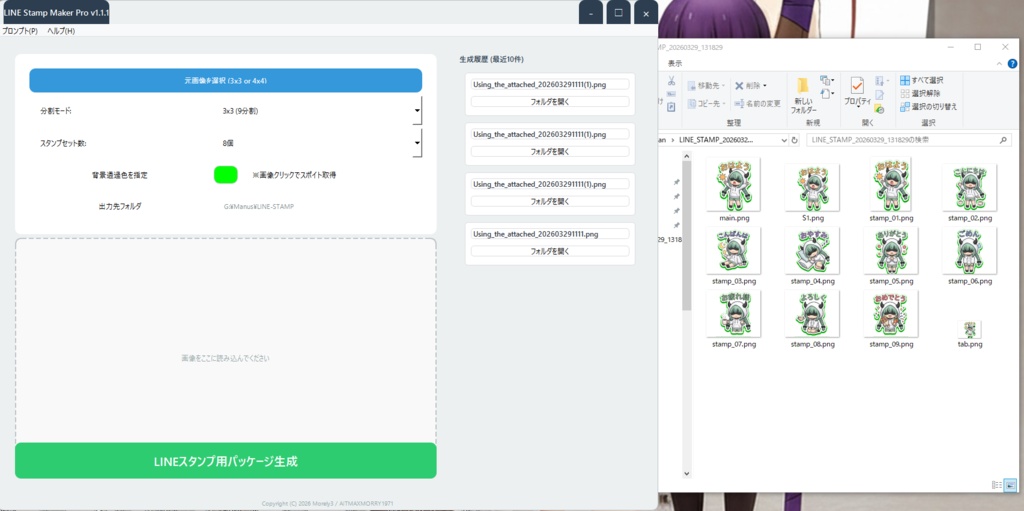Viewport: 1024px width, 511px height.
Task: Click the 移動先 (Move to) icon in Explorer
Action: (x=692, y=86)
